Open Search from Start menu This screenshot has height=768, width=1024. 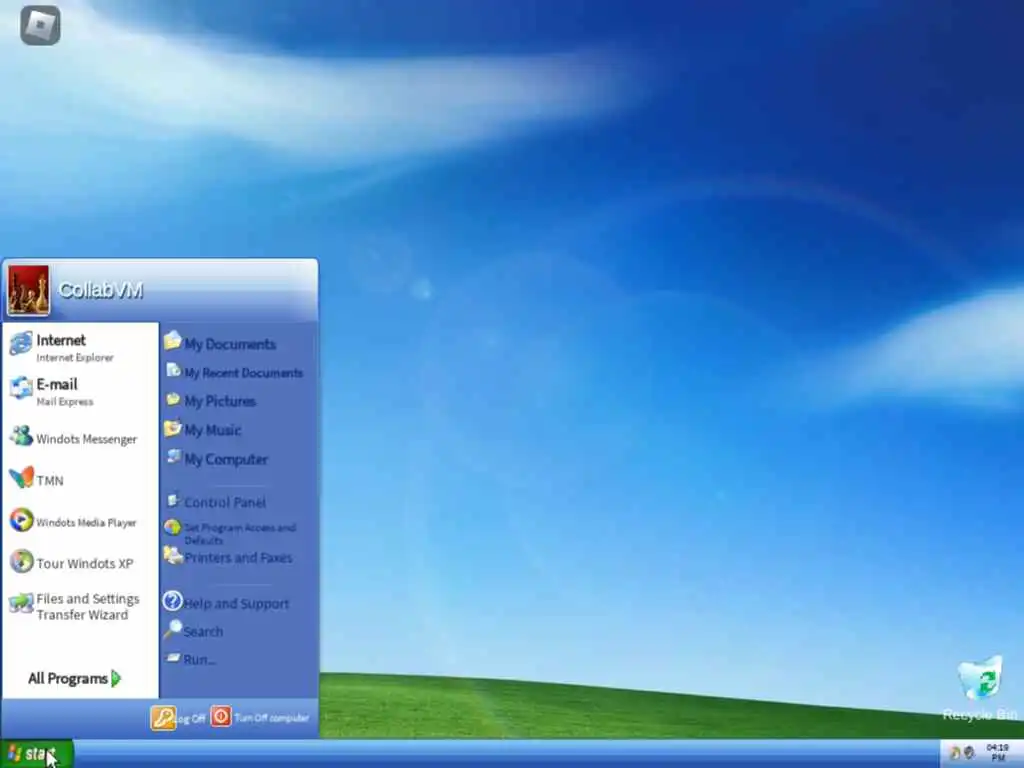[194, 631]
